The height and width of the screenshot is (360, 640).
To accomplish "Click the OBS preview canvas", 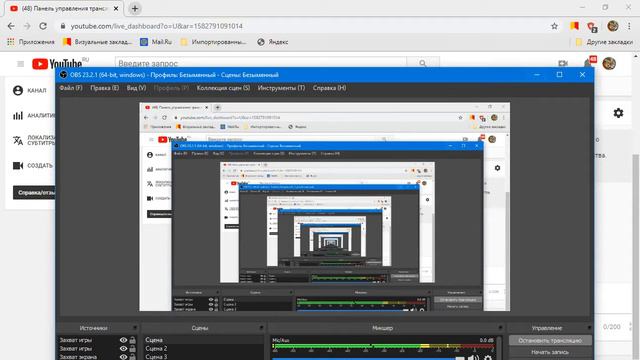I will 324,207.
